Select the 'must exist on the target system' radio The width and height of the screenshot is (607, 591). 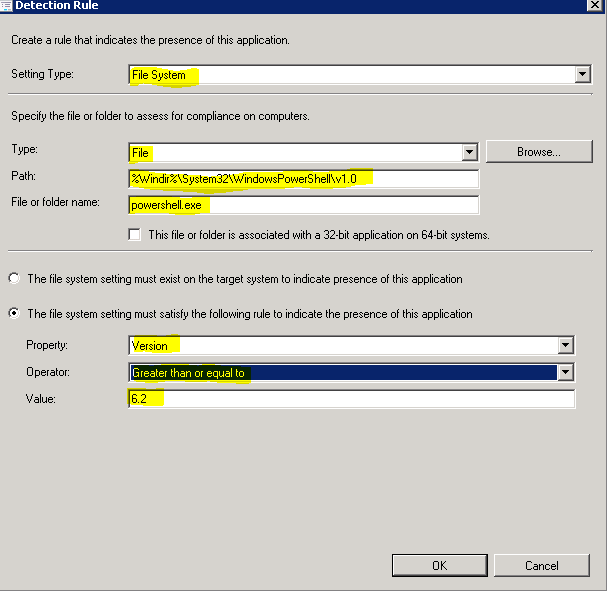(x=14, y=278)
